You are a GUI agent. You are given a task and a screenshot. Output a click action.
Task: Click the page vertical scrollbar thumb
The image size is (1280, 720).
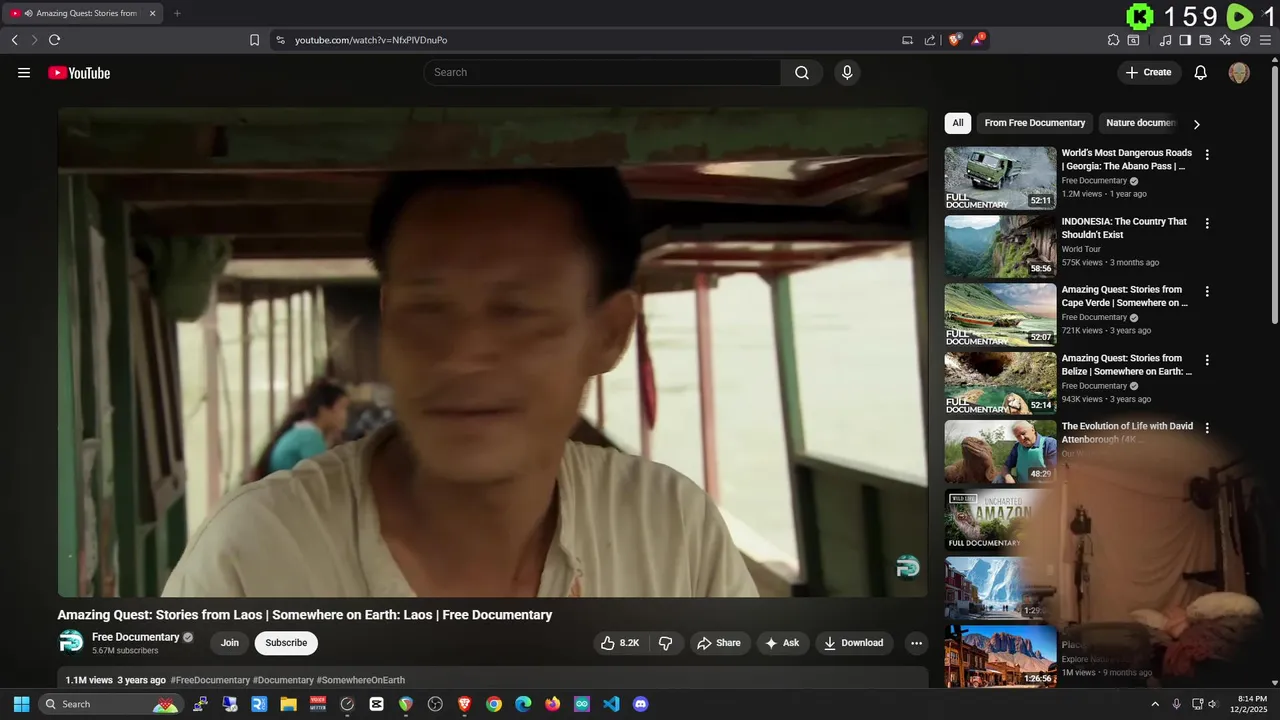1275,195
